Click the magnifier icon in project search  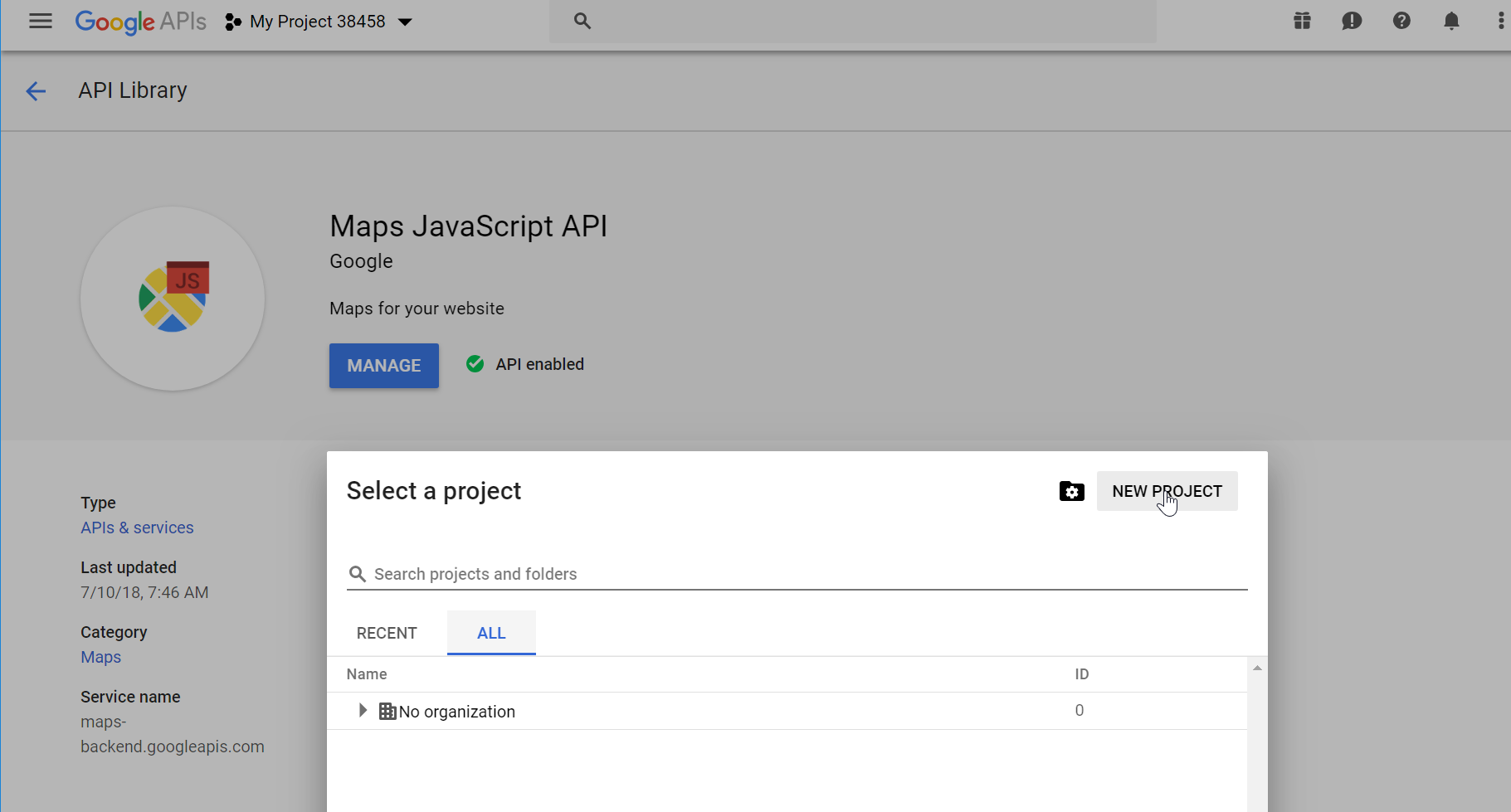[358, 574]
